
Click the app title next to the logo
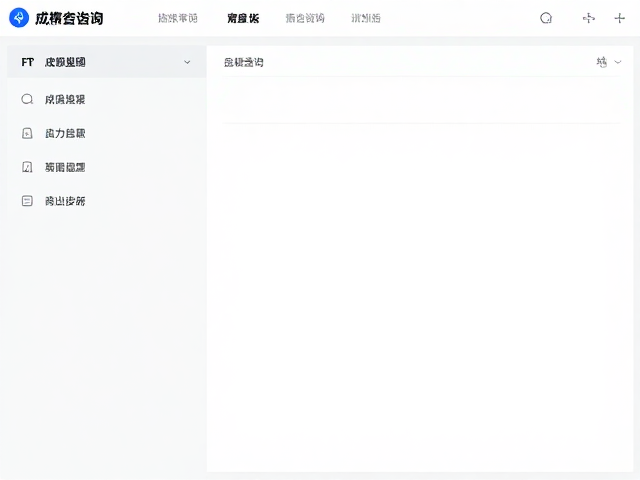click(69, 18)
